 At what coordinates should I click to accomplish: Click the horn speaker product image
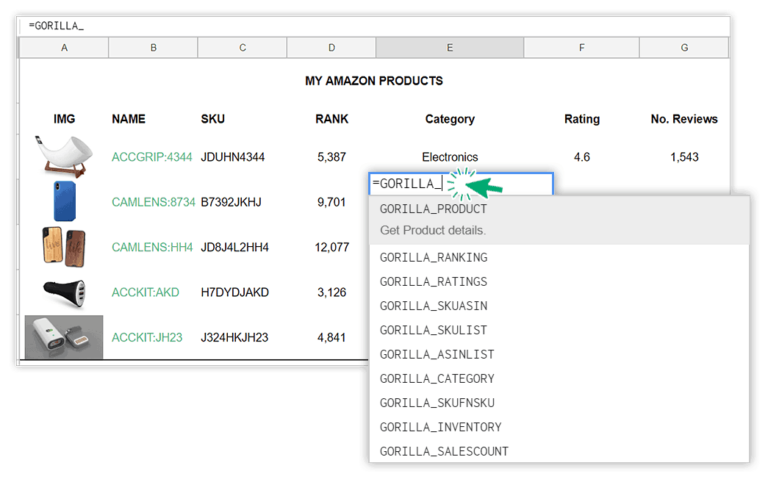click(x=64, y=156)
